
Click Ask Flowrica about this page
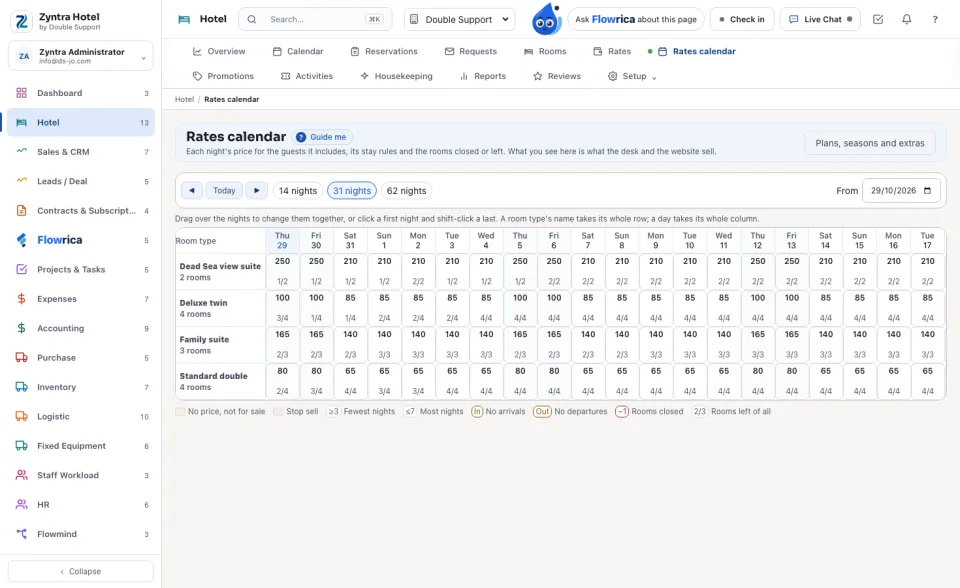636,19
